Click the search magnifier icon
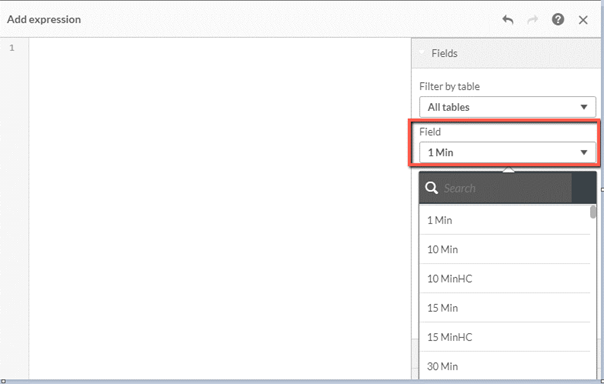Screen dimensions: 604x384 (x=431, y=188)
